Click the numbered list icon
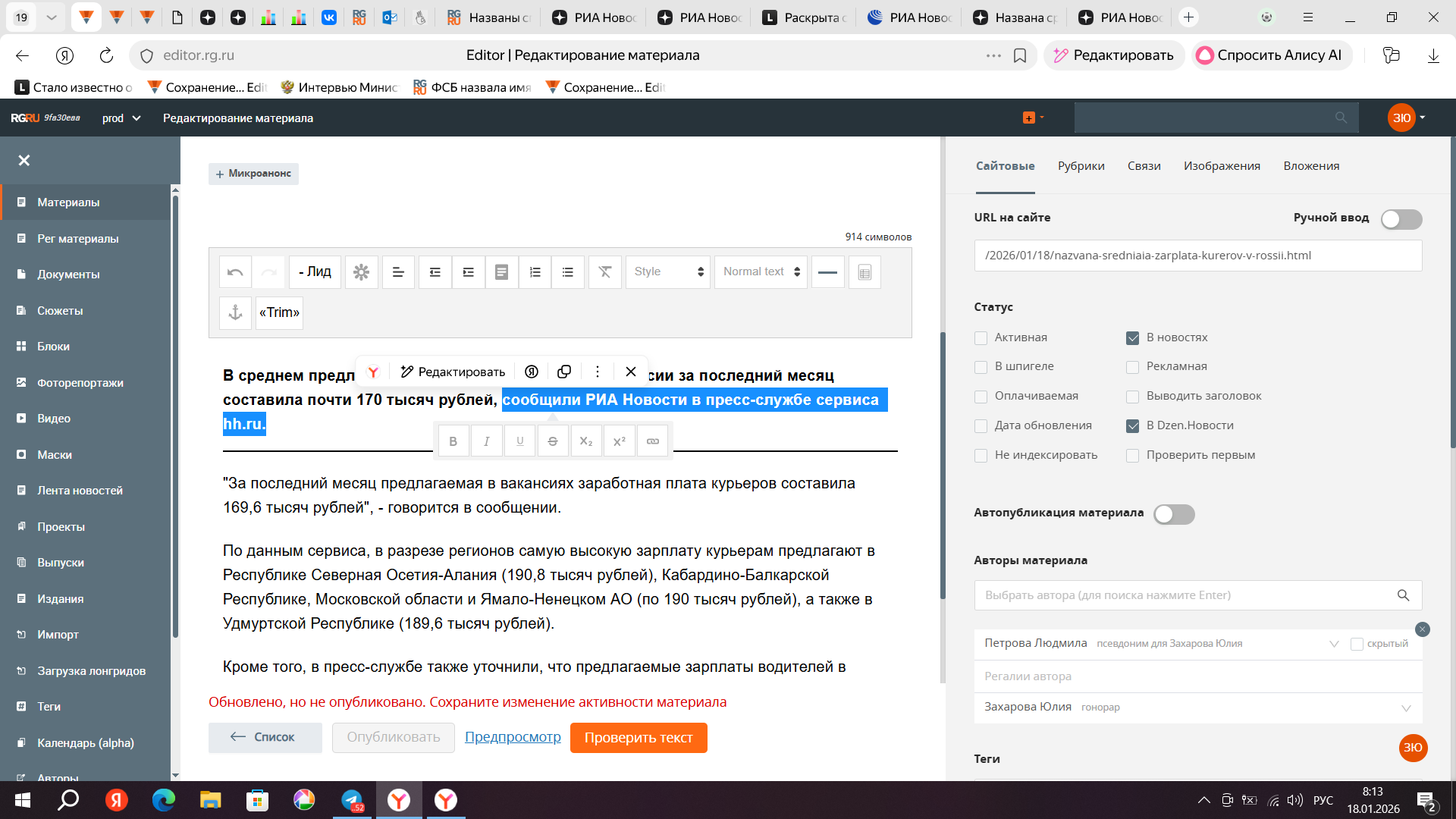Viewport: 1456px width, 819px height. click(x=535, y=272)
